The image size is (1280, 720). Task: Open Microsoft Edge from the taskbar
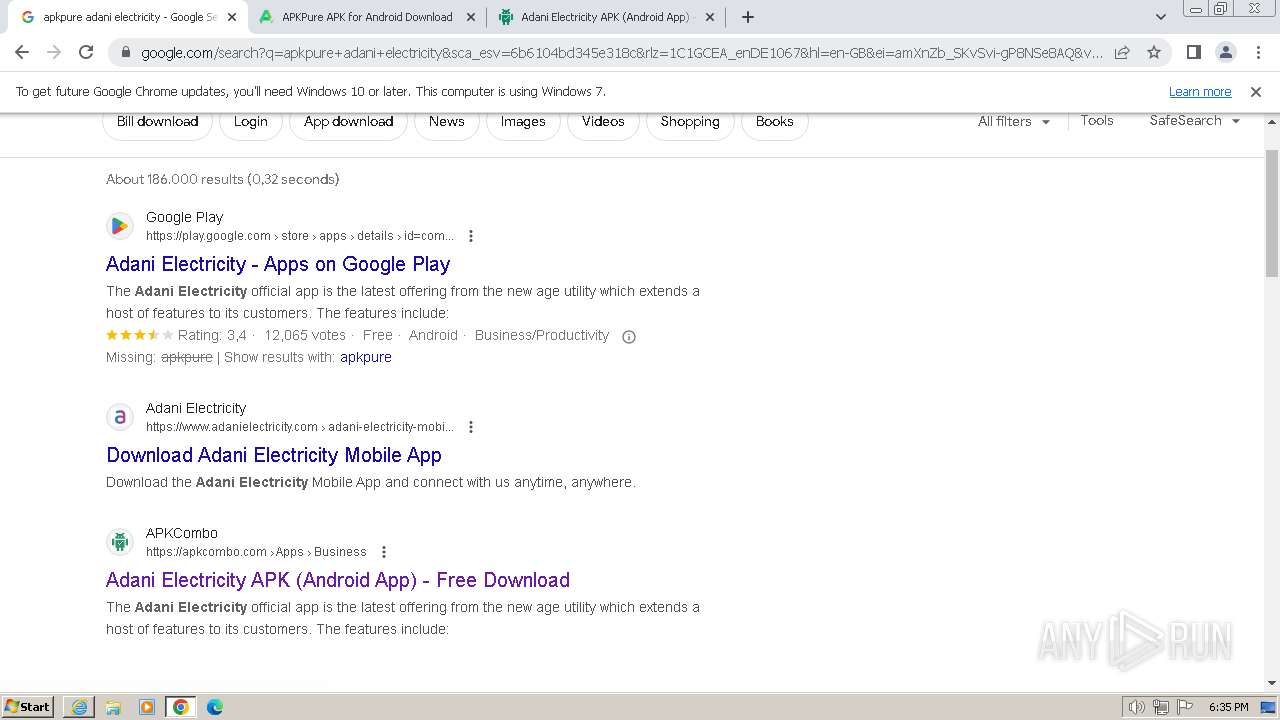pyautogui.click(x=215, y=707)
